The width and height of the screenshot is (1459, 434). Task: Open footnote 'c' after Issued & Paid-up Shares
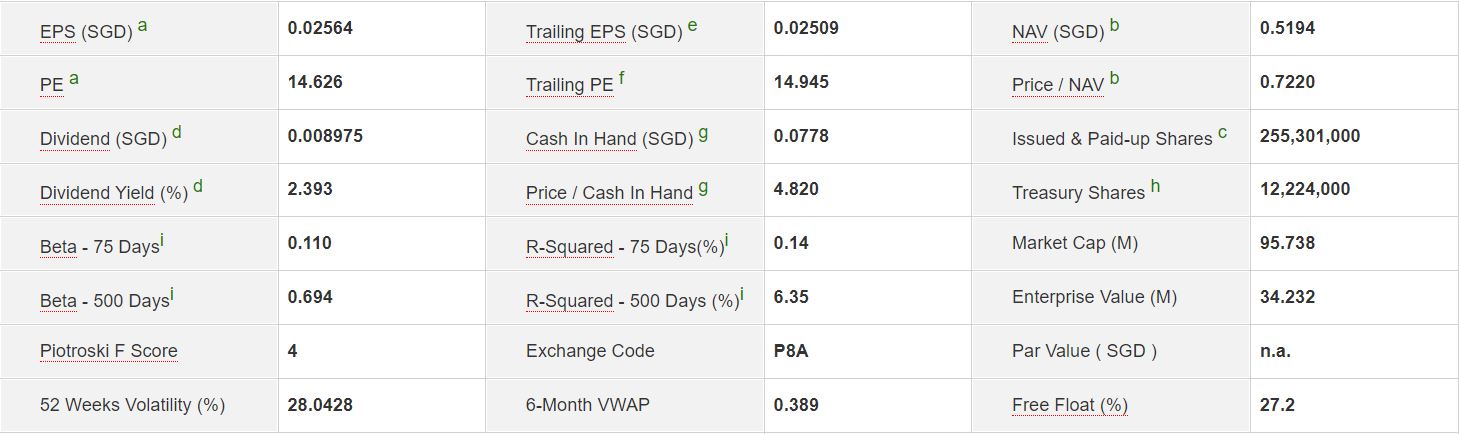tap(1223, 133)
